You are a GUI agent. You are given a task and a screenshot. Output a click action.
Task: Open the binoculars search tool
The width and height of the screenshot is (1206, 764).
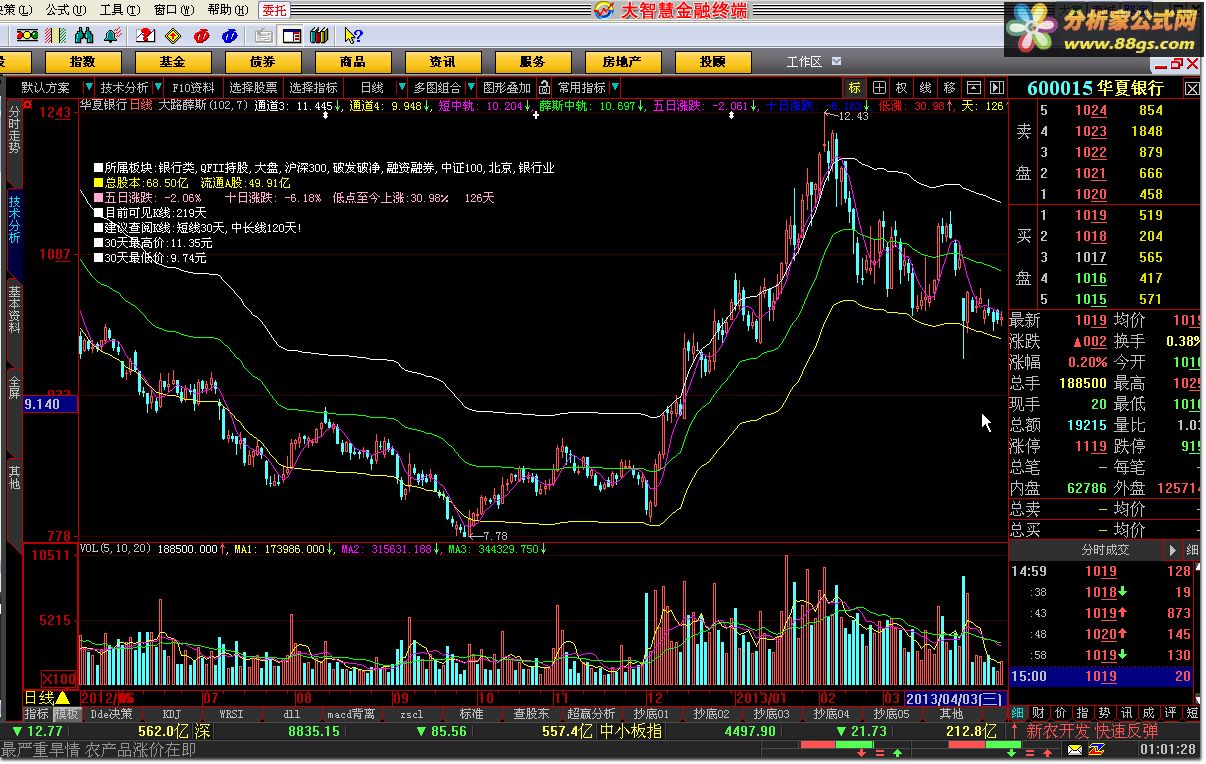86,36
